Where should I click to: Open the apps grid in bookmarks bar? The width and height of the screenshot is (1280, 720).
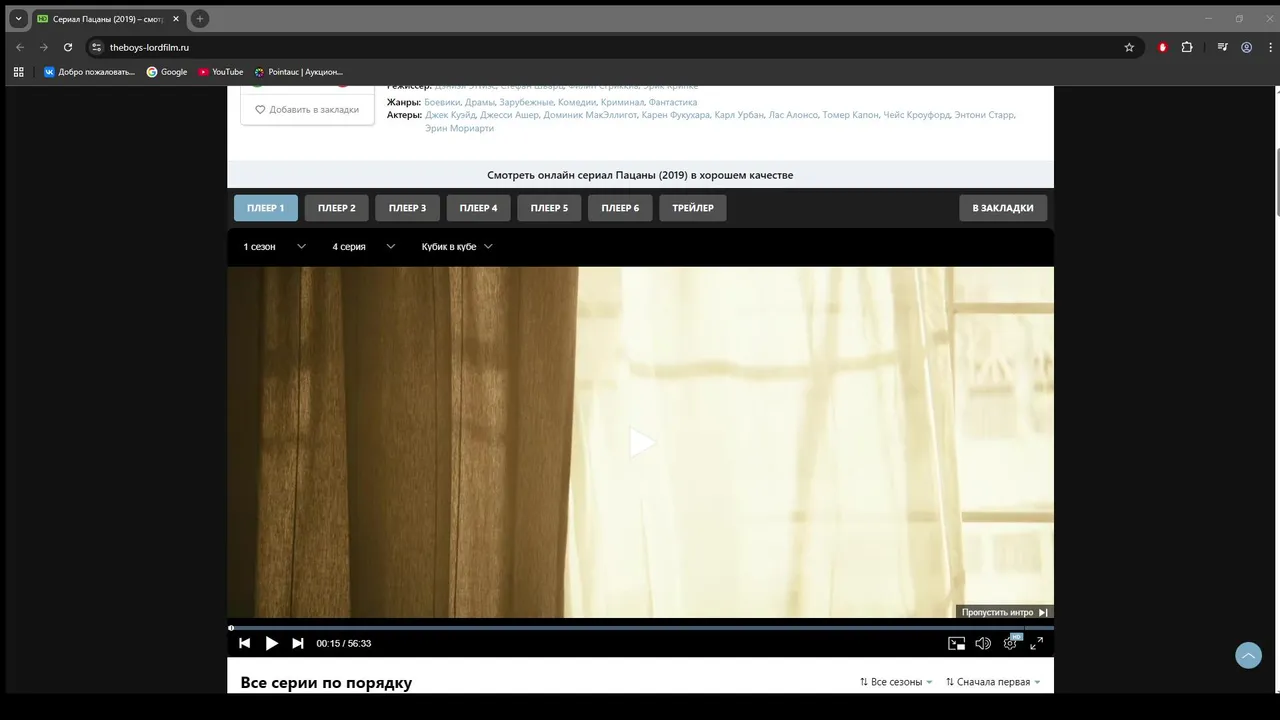[x=18, y=72]
